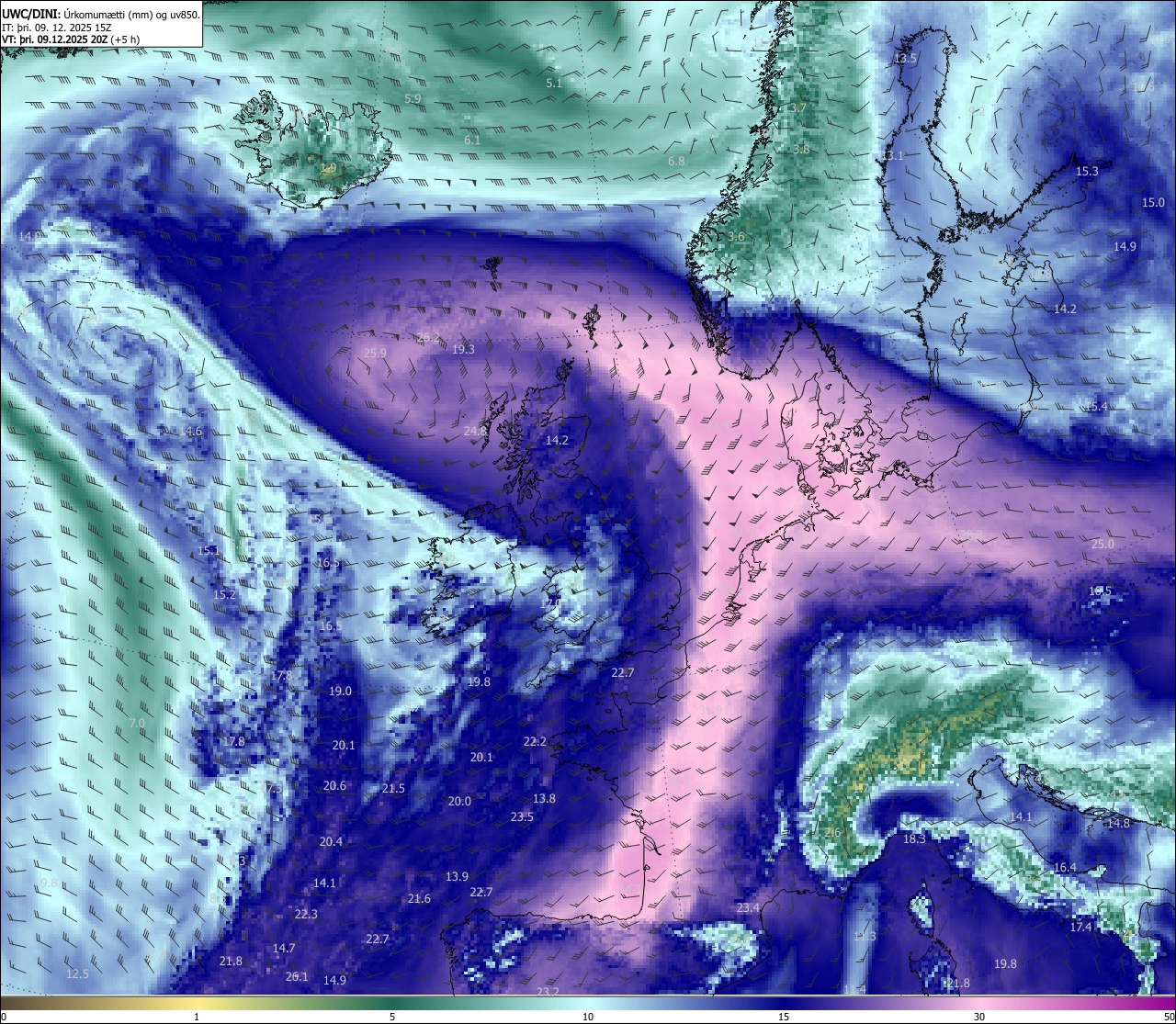Select the 5.1 value in the Norwegian Sea

point(553,83)
